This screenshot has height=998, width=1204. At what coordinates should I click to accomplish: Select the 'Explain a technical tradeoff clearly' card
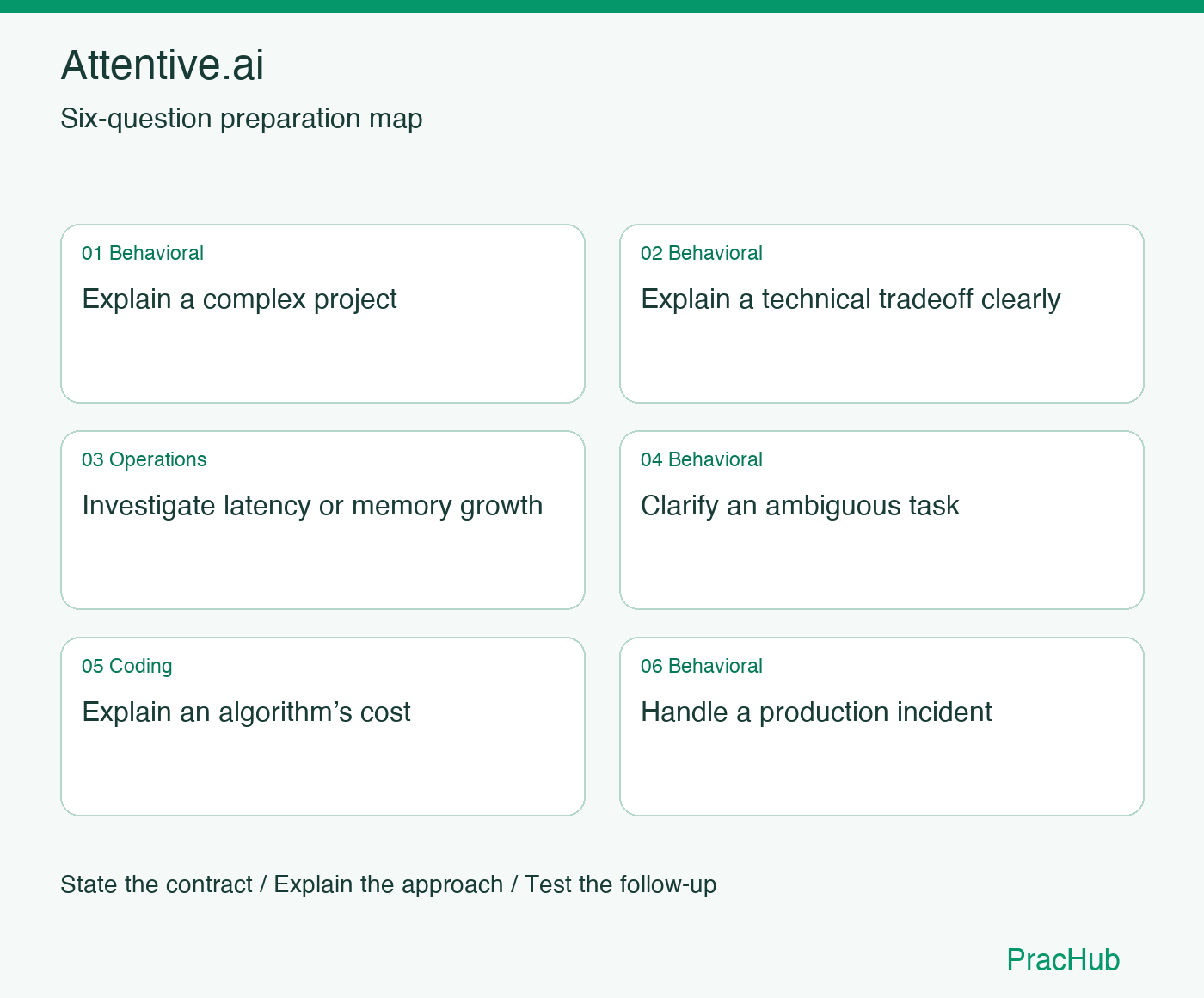pos(881,314)
